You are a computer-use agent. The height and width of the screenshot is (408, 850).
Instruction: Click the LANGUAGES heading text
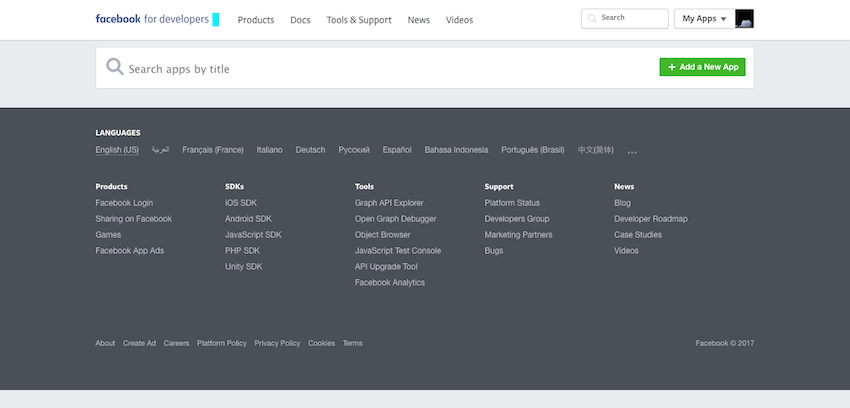[x=118, y=133]
